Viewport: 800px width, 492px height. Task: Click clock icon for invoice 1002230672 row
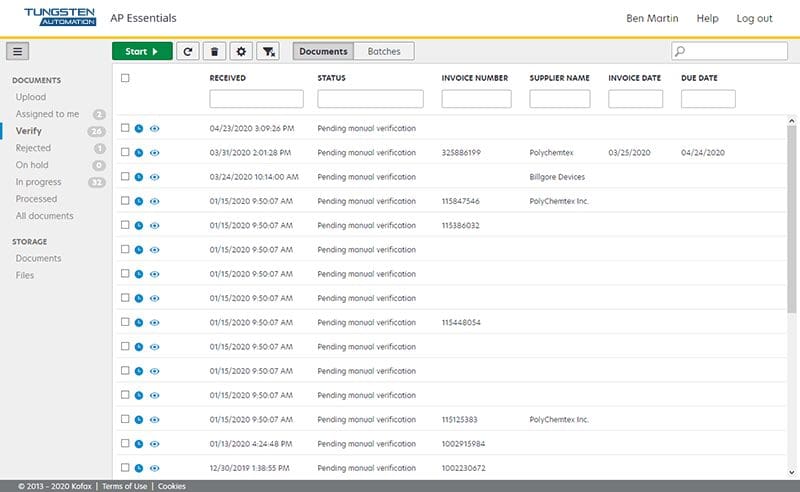click(x=139, y=468)
